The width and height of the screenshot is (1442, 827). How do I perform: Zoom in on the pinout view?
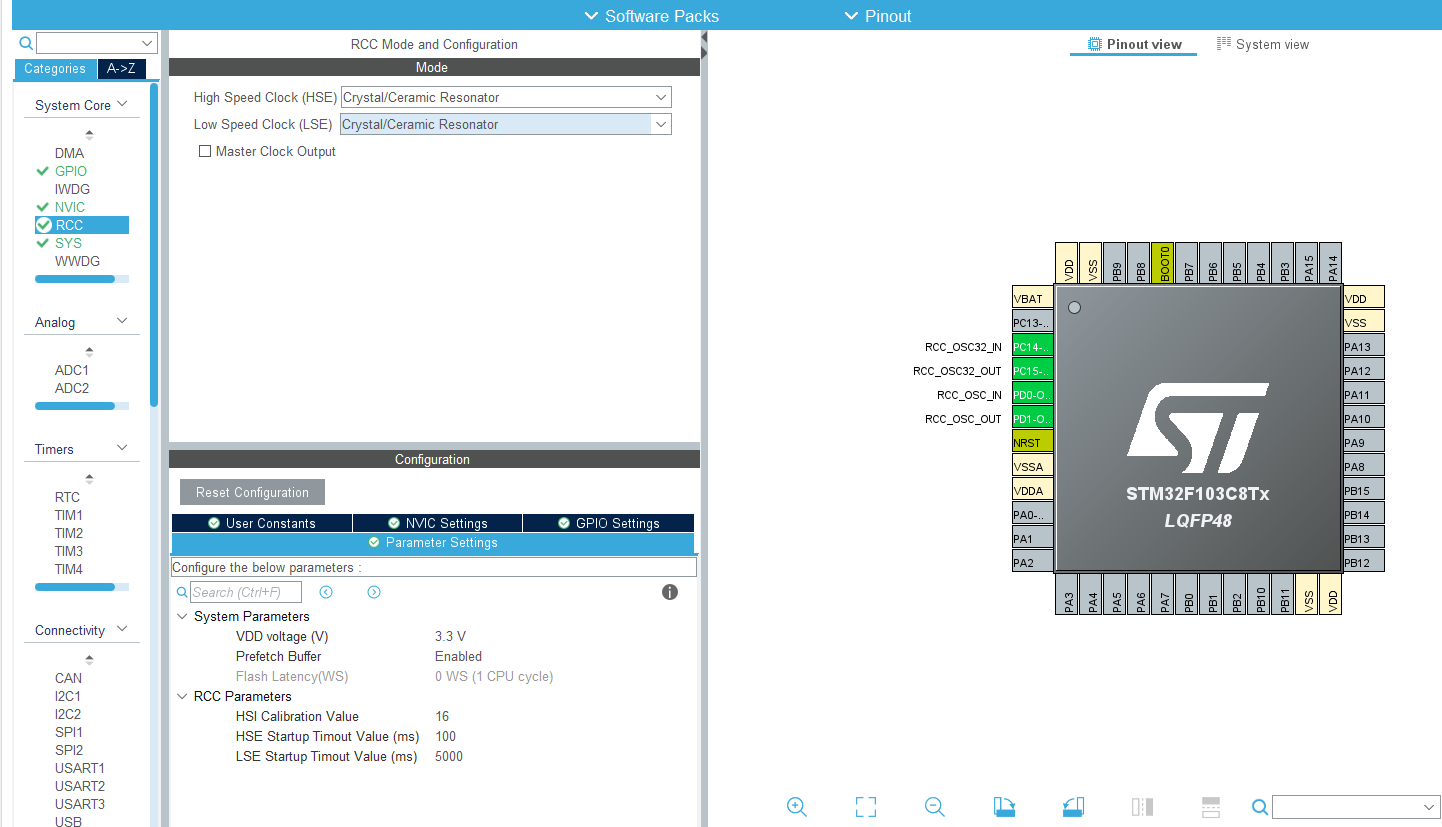797,807
